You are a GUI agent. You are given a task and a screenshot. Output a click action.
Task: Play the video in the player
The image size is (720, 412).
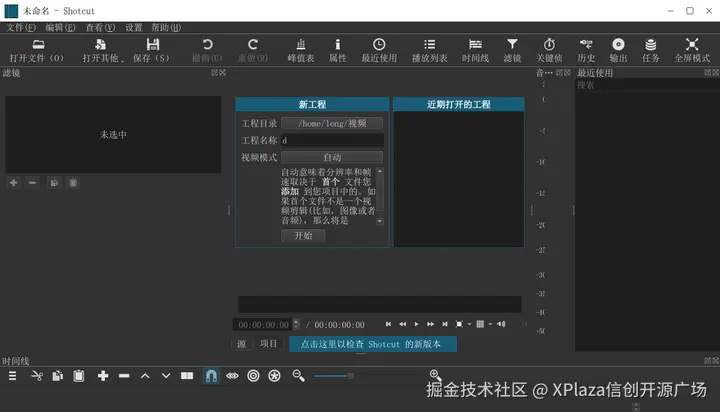coord(416,324)
